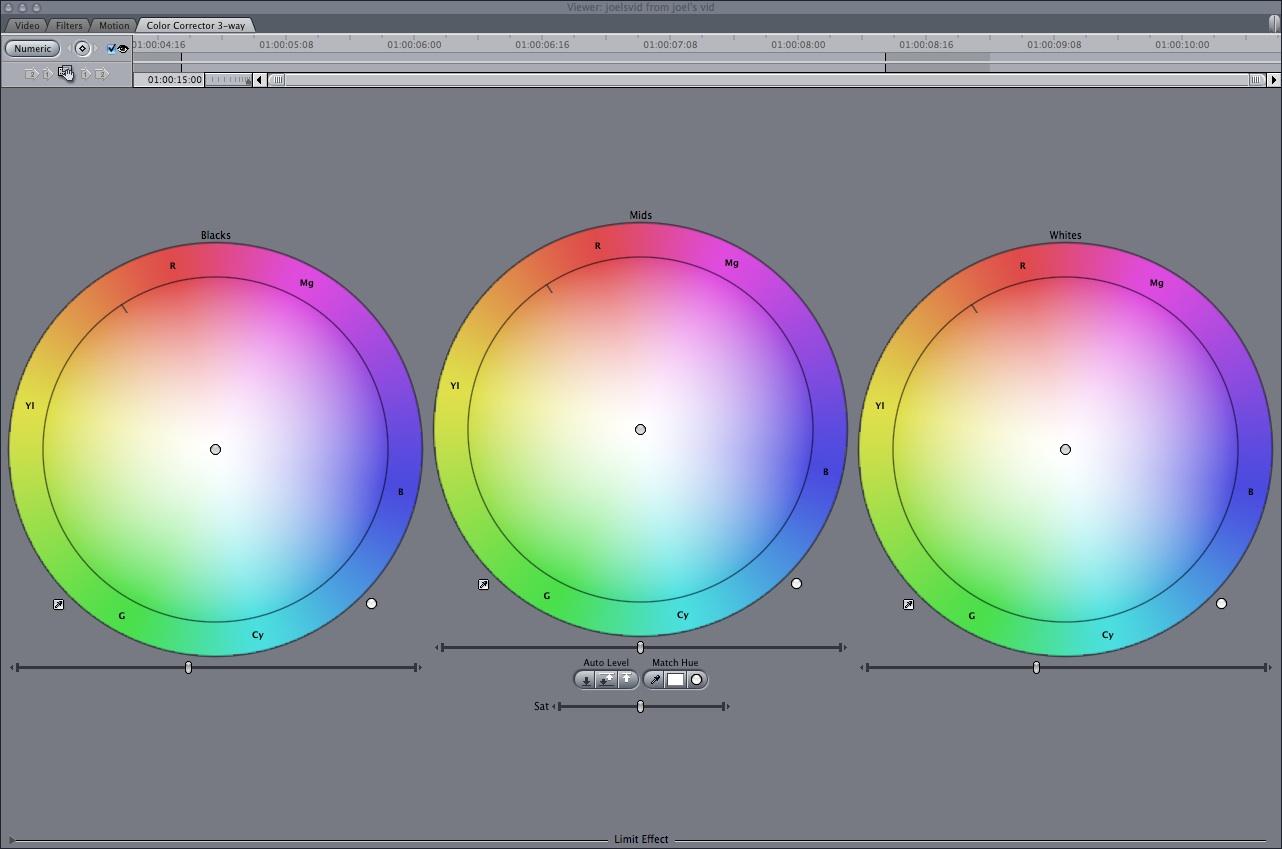This screenshot has width=1282, height=849.
Task: Click the Blacks wheel center balance point
Action: click(215, 450)
